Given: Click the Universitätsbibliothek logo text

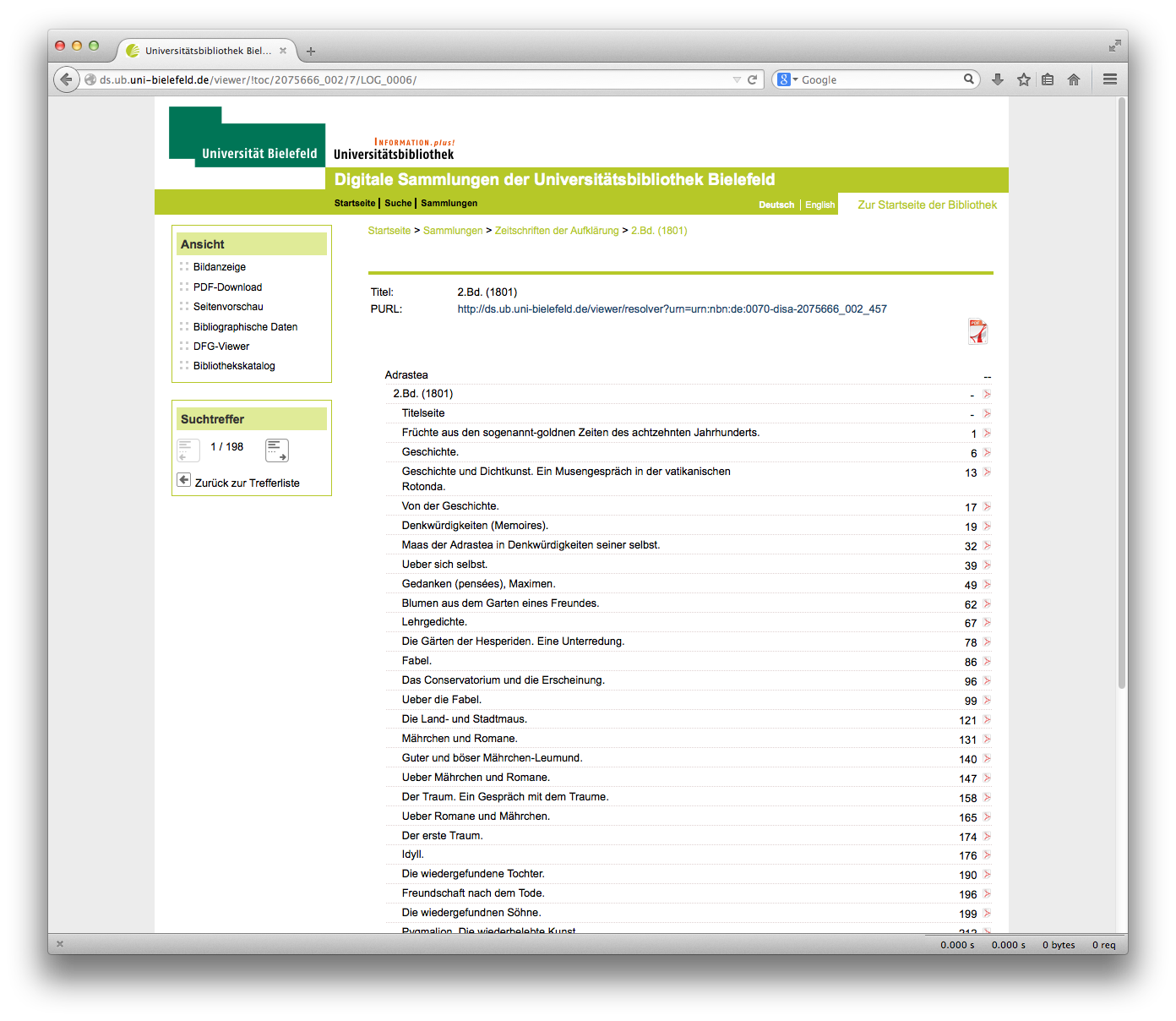Looking at the screenshot, I should click(x=394, y=154).
